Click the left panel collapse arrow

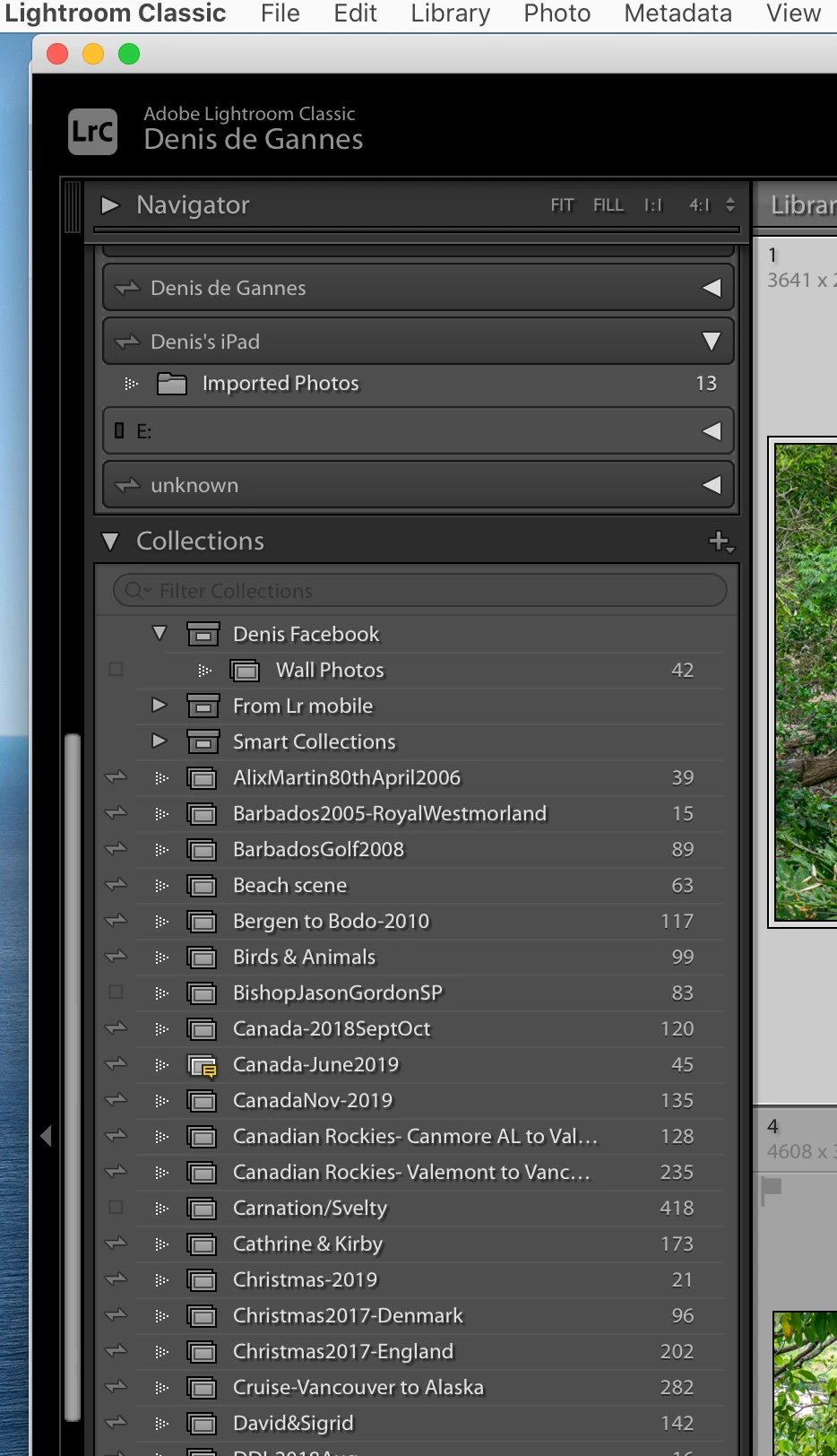coord(46,1136)
